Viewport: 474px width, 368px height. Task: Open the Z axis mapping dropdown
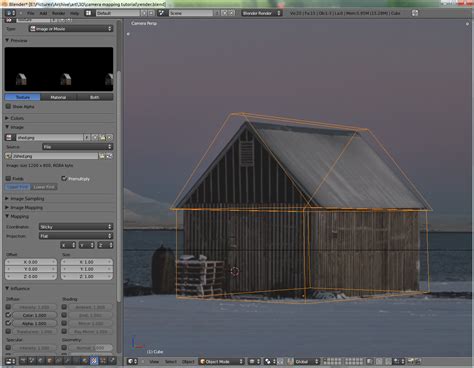[105, 245]
